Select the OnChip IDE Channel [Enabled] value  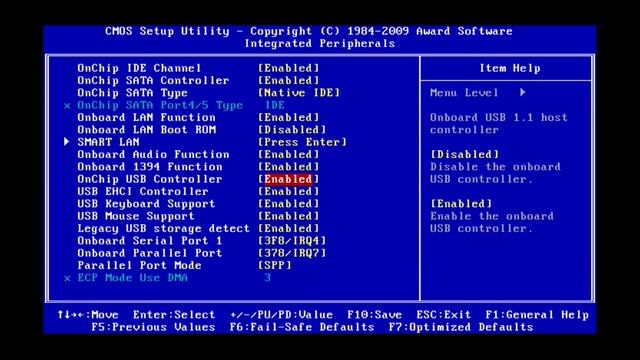pos(288,68)
